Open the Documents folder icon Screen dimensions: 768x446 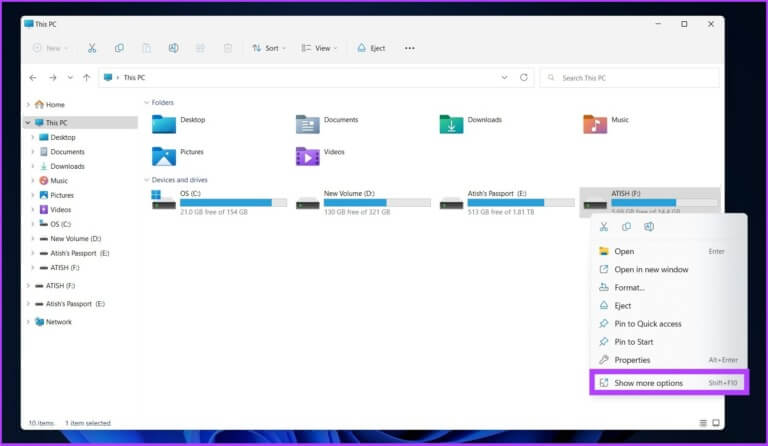coord(308,124)
